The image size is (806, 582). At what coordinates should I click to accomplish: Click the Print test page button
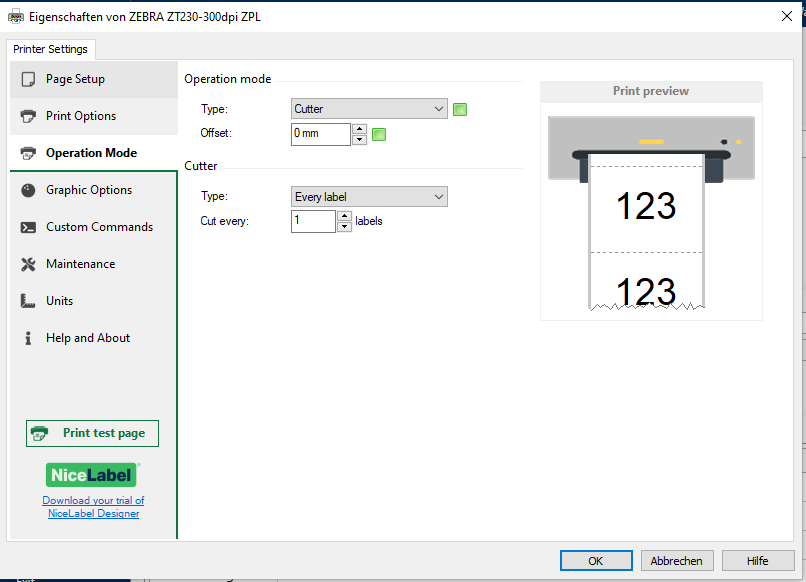(x=93, y=433)
